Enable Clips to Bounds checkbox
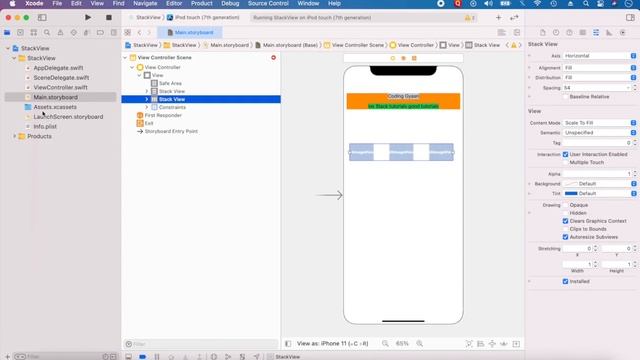The width and height of the screenshot is (640, 360). point(565,229)
